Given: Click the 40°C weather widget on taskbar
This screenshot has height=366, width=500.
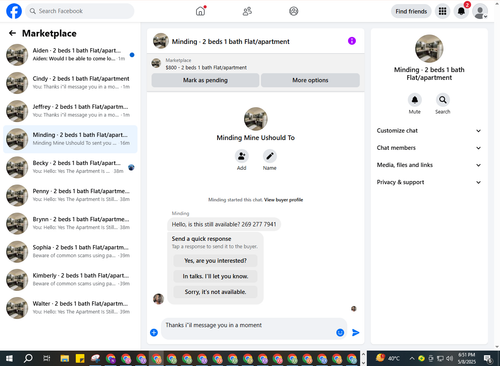Looking at the screenshot, I should (x=388, y=358).
